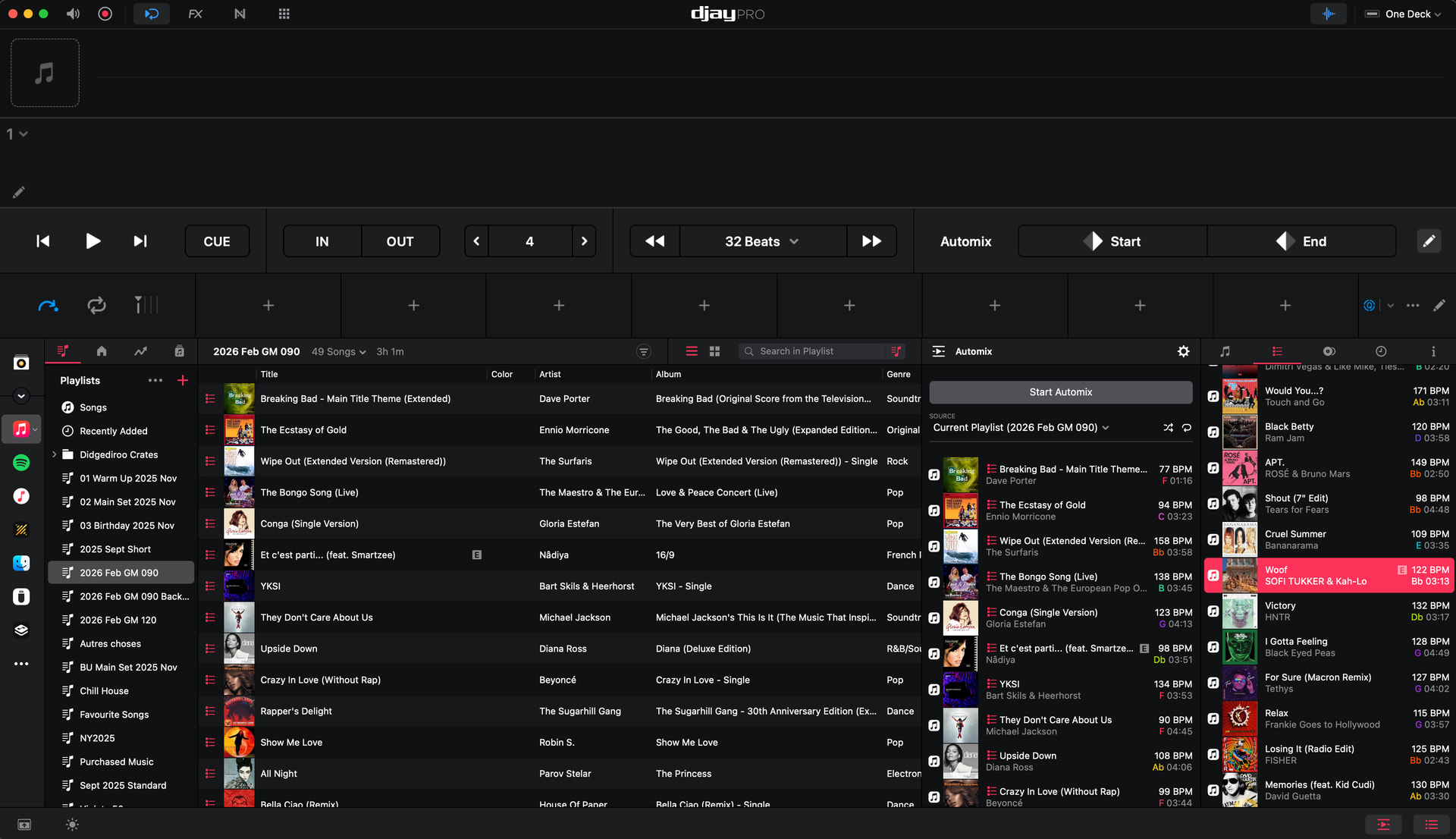This screenshot has width=1456, height=839.
Task: Open the FX panel
Action: click(195, 14)
